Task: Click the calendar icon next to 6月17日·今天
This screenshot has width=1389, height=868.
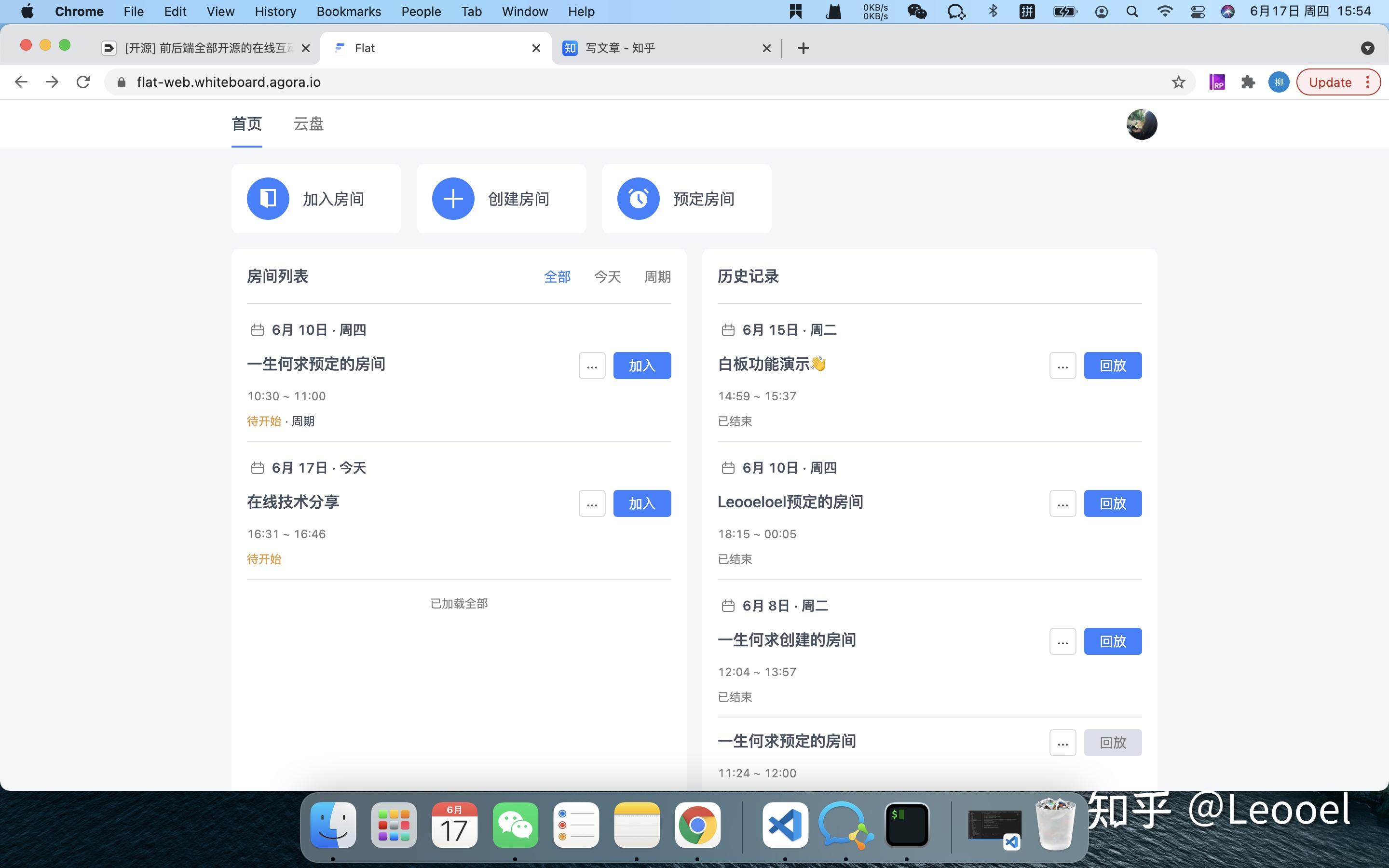Action: [x=257, y=467]
